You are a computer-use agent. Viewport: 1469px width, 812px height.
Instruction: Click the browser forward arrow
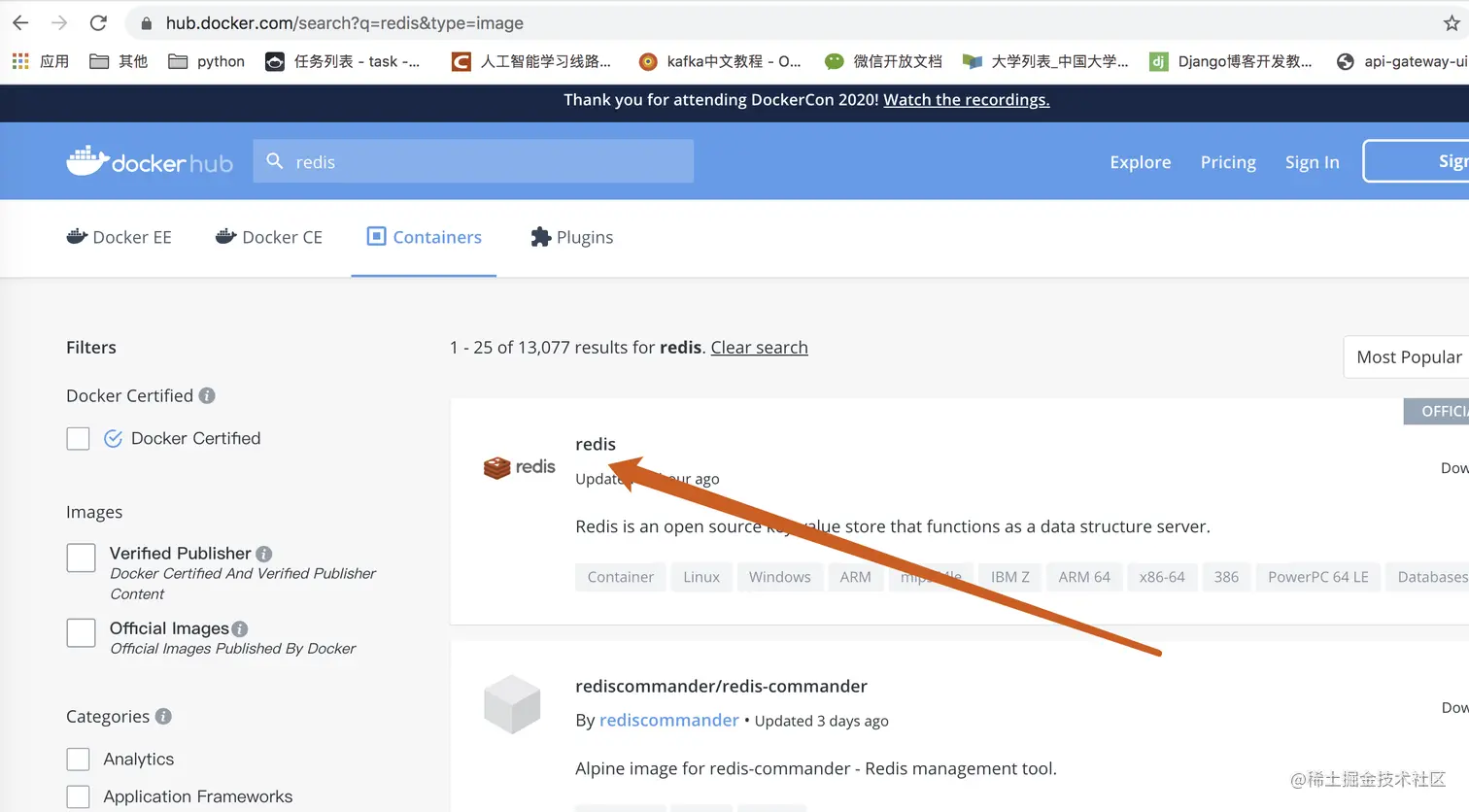59,22
